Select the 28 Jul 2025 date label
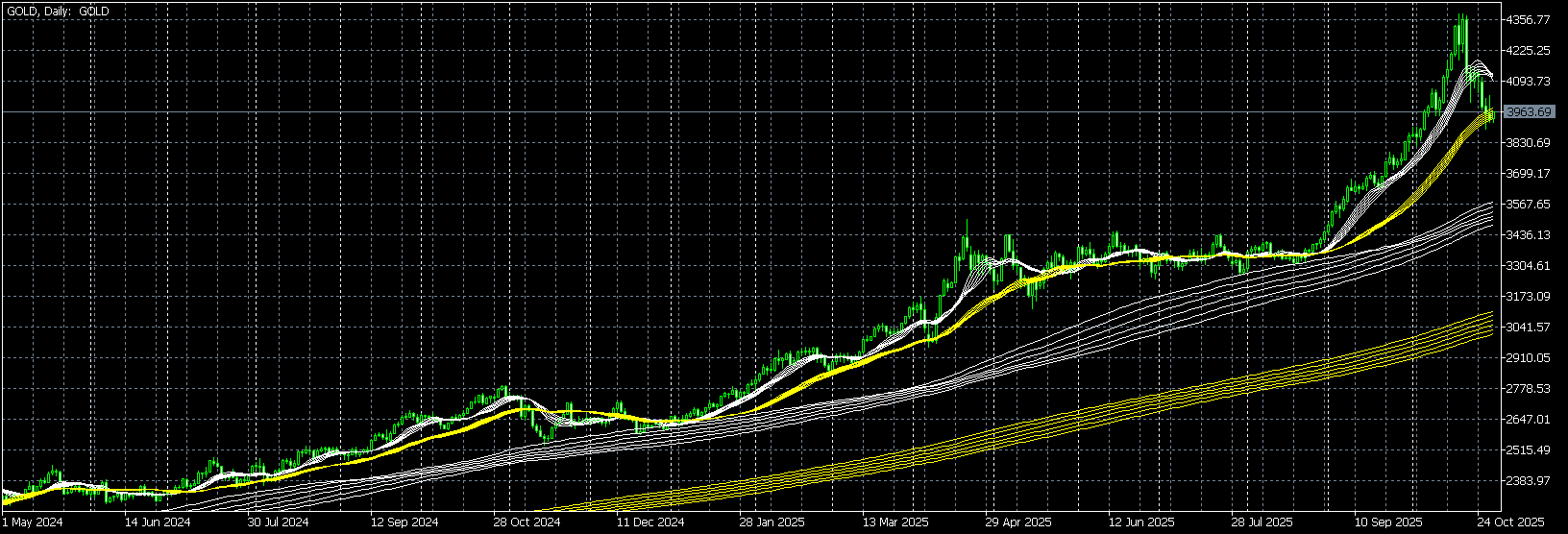 pyautogui.click(x=1263, y=523)
